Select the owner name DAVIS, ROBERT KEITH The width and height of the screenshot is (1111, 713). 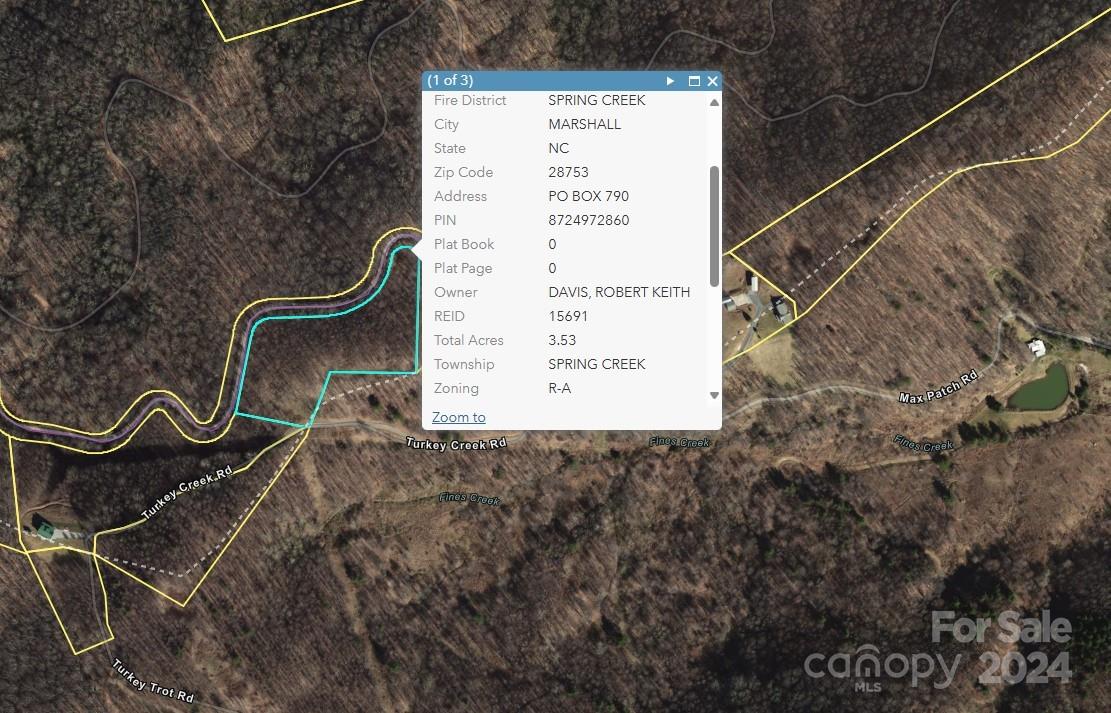pyautogui.click(x=619, y=292)
